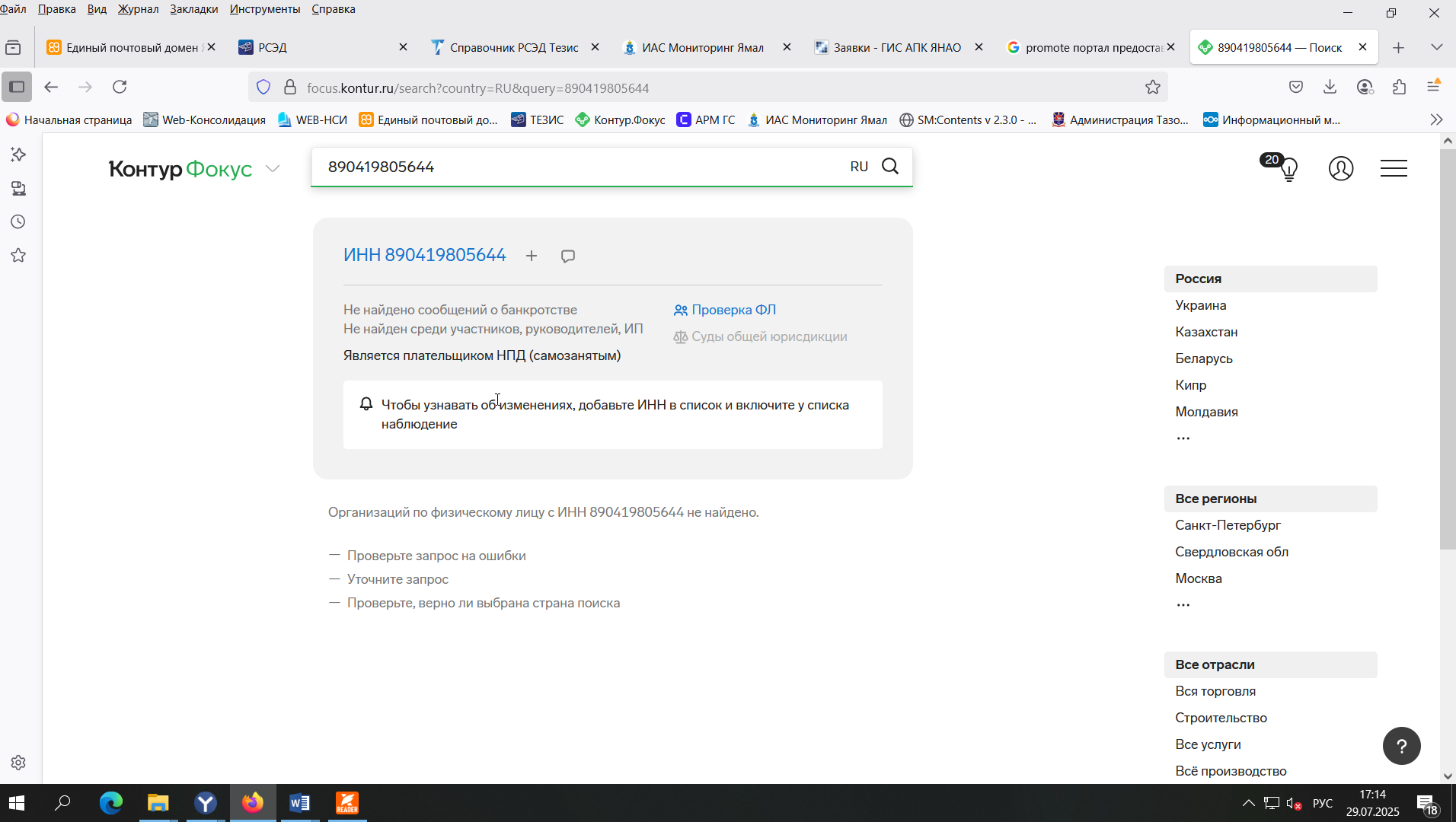Open the comment icon next to INN

pyautogui.click(x=568, y=256)
